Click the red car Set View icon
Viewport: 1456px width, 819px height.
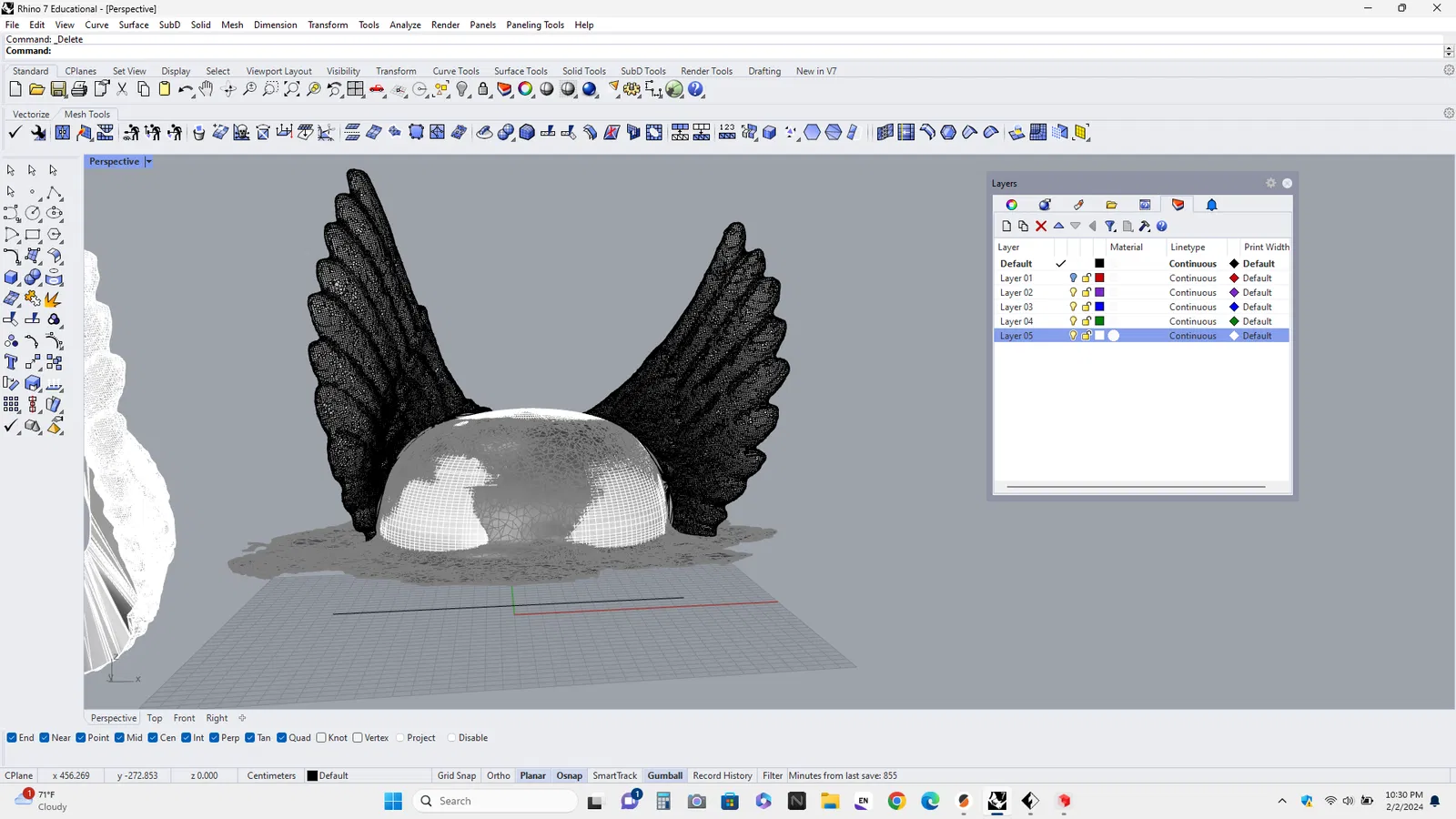coord(377,89)
